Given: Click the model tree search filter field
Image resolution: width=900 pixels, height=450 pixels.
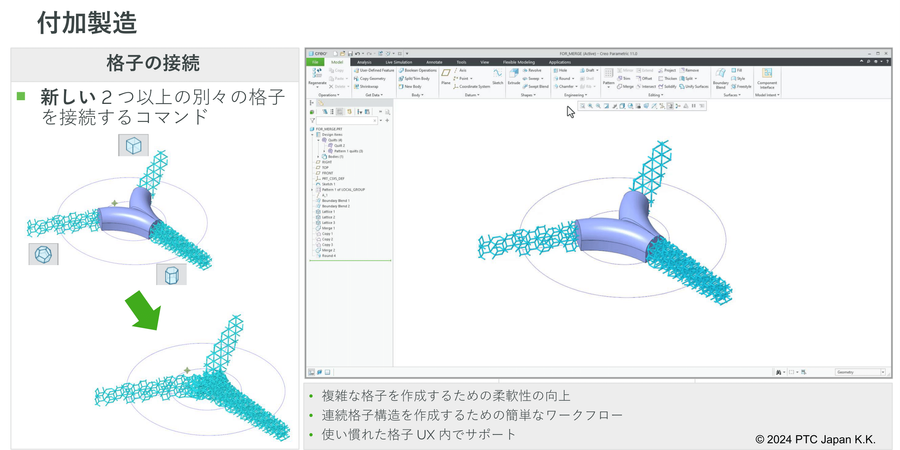Looking at the screenshot, I should click(345, 120).
